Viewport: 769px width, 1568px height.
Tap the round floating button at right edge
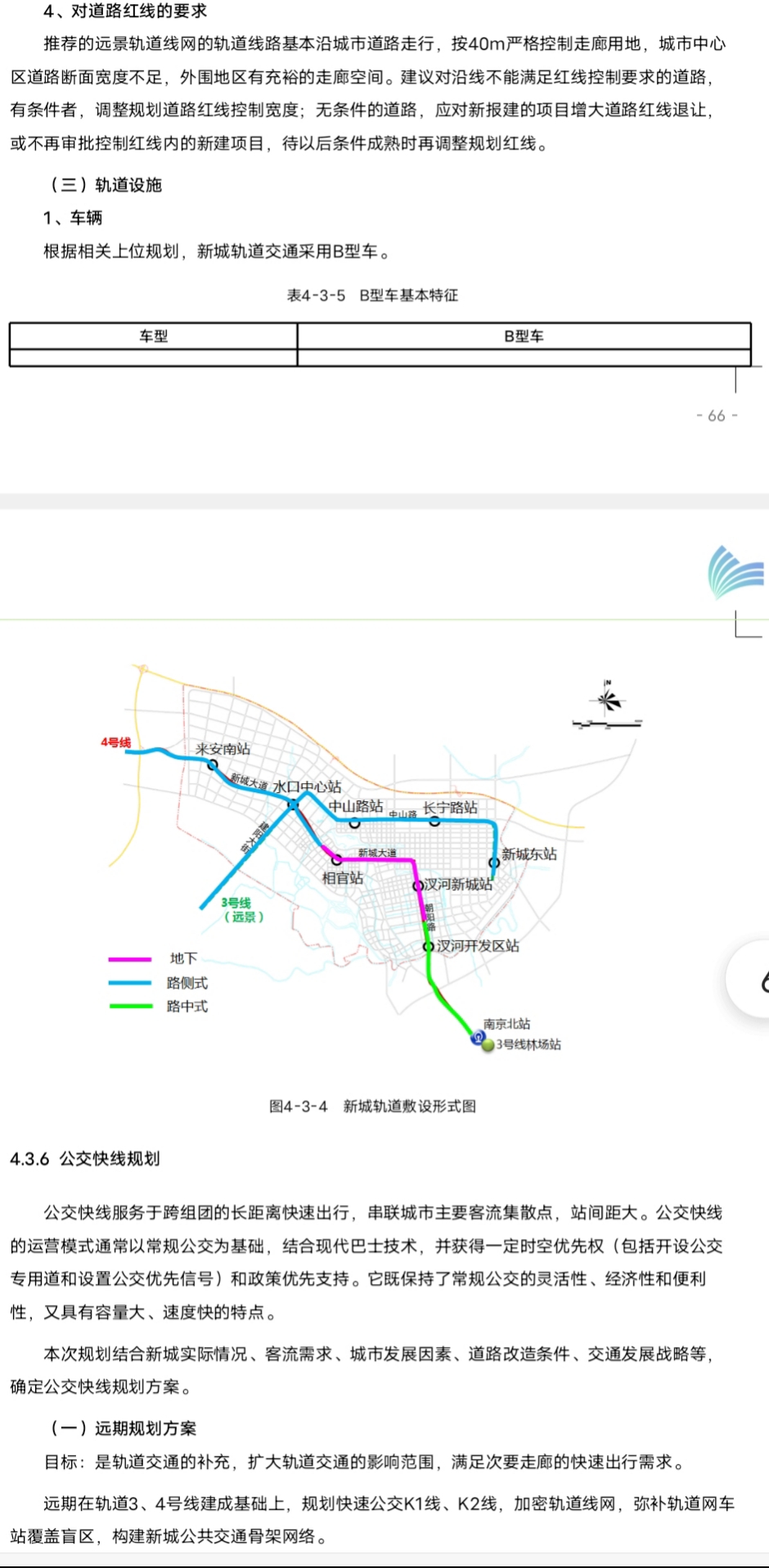click(x=749, y=979)
